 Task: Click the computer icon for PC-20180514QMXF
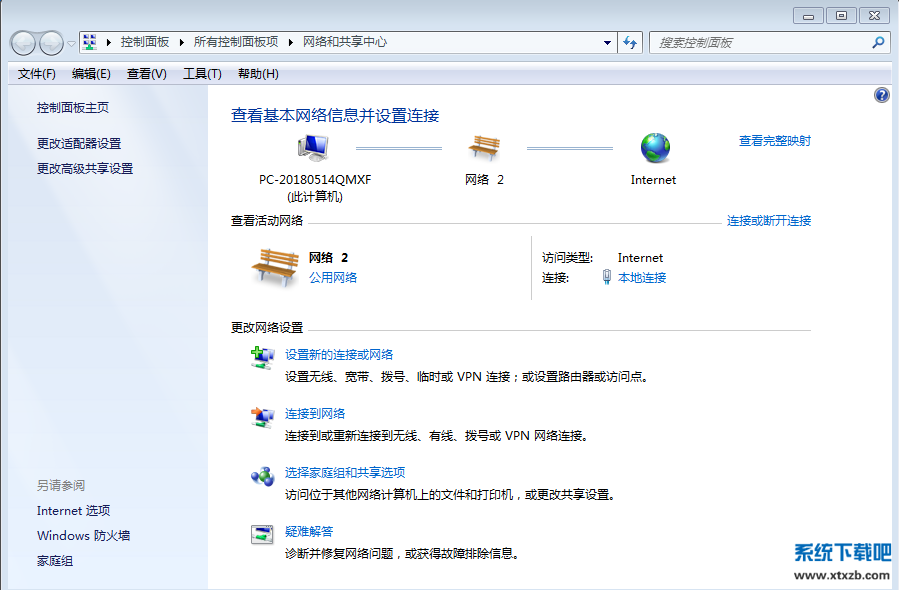coord(313,149)
